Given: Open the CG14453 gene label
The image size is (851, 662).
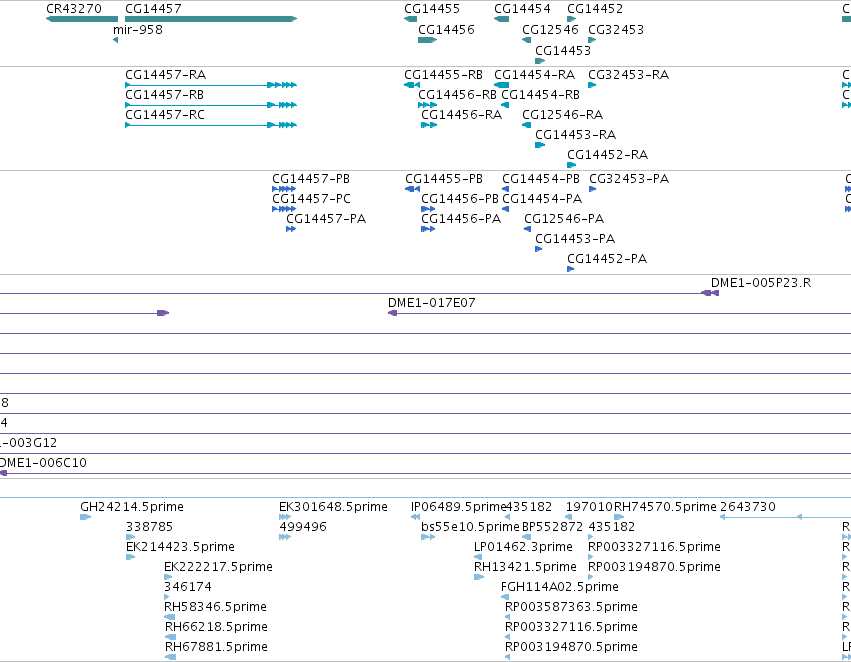Looking at the screenshot, I should point(563,51).
